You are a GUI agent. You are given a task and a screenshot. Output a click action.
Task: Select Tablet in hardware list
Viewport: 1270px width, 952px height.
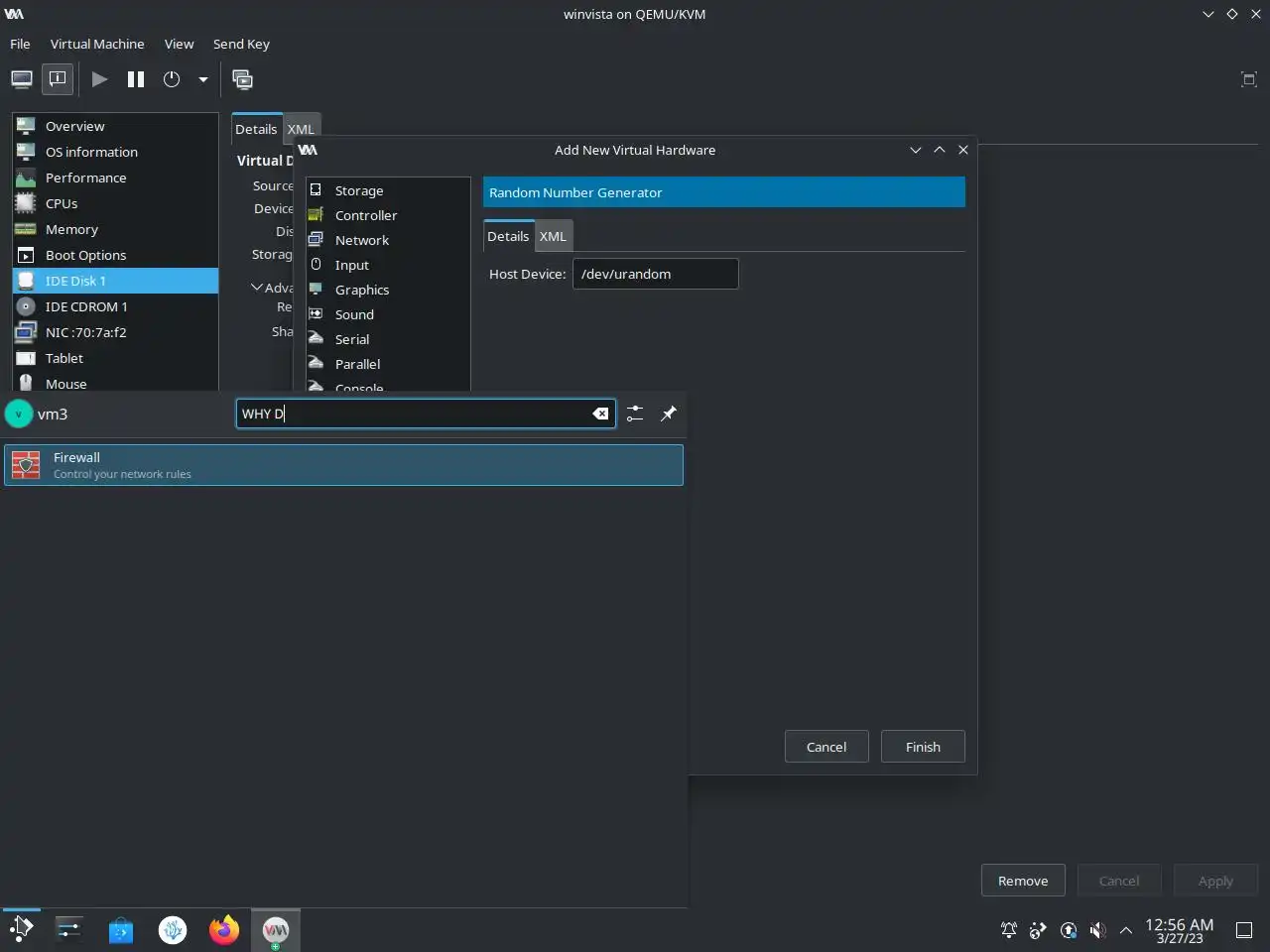pyautogui.click(x=115, y=358)
